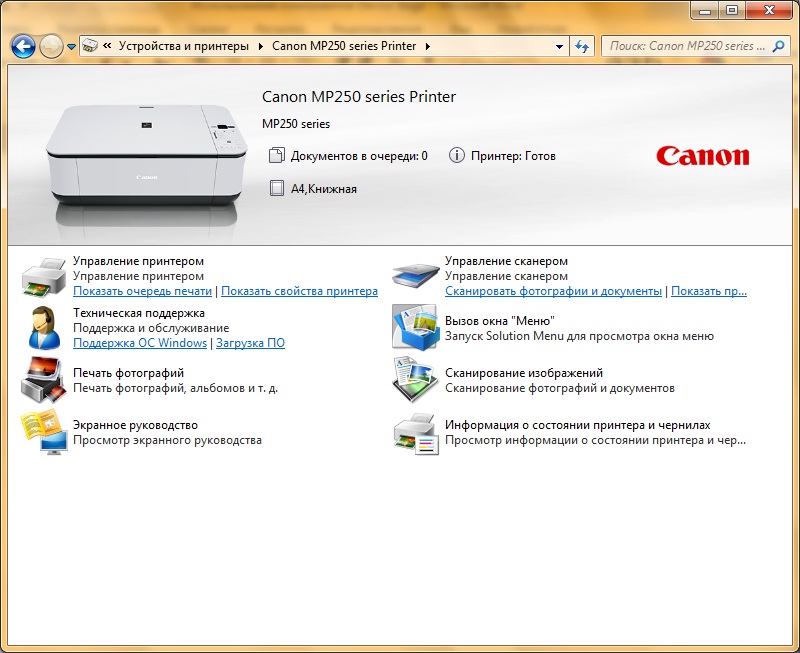Expand the double-chevron breadcrumb overflow

click(x=107, y=46)
